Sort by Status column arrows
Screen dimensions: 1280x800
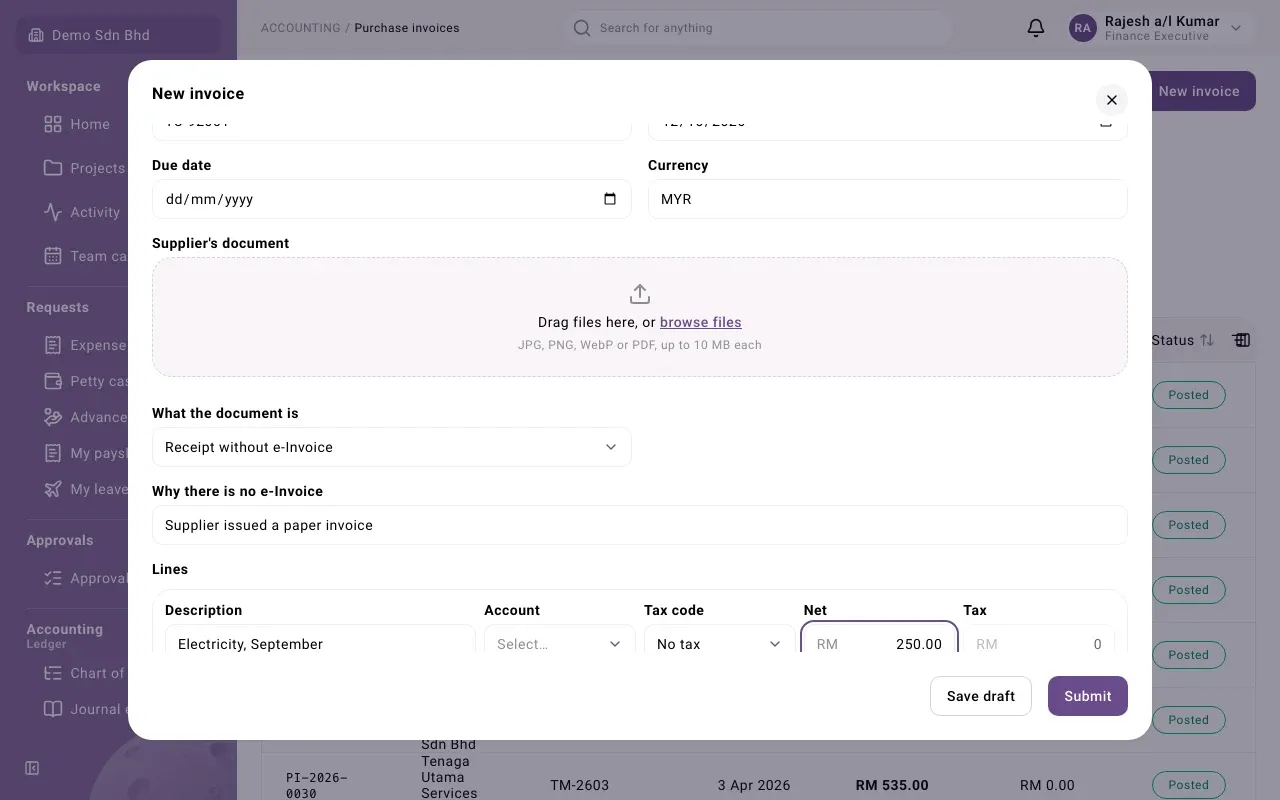click(1207, 340)
